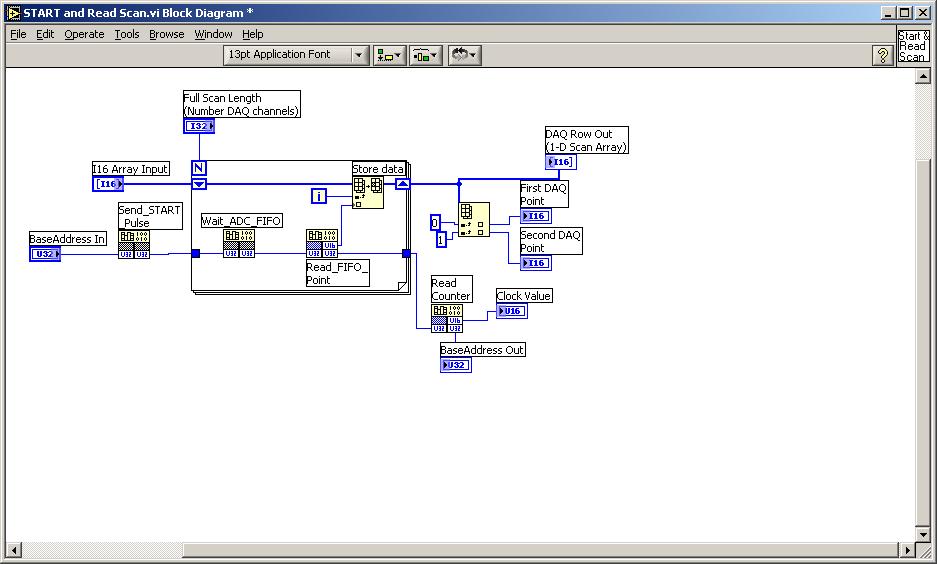Expand the Align Objects dropdown
This screenshot has width=937, height=564.
[x=390, y=55]
